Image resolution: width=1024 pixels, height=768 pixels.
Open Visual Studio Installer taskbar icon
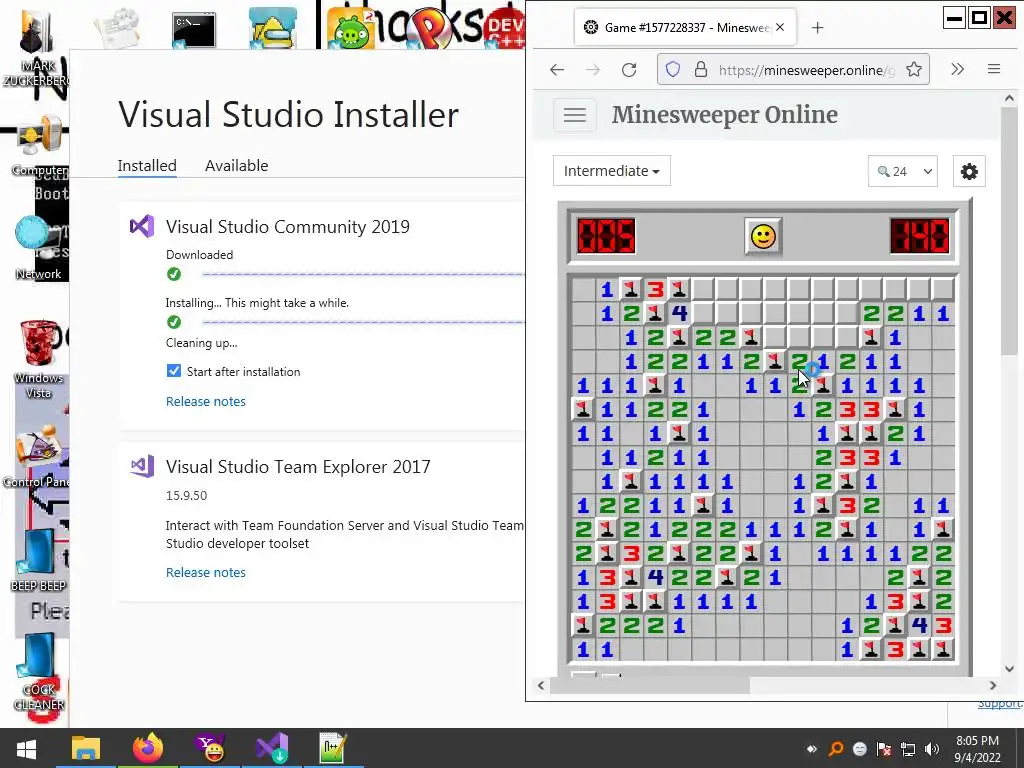point(272,748)
